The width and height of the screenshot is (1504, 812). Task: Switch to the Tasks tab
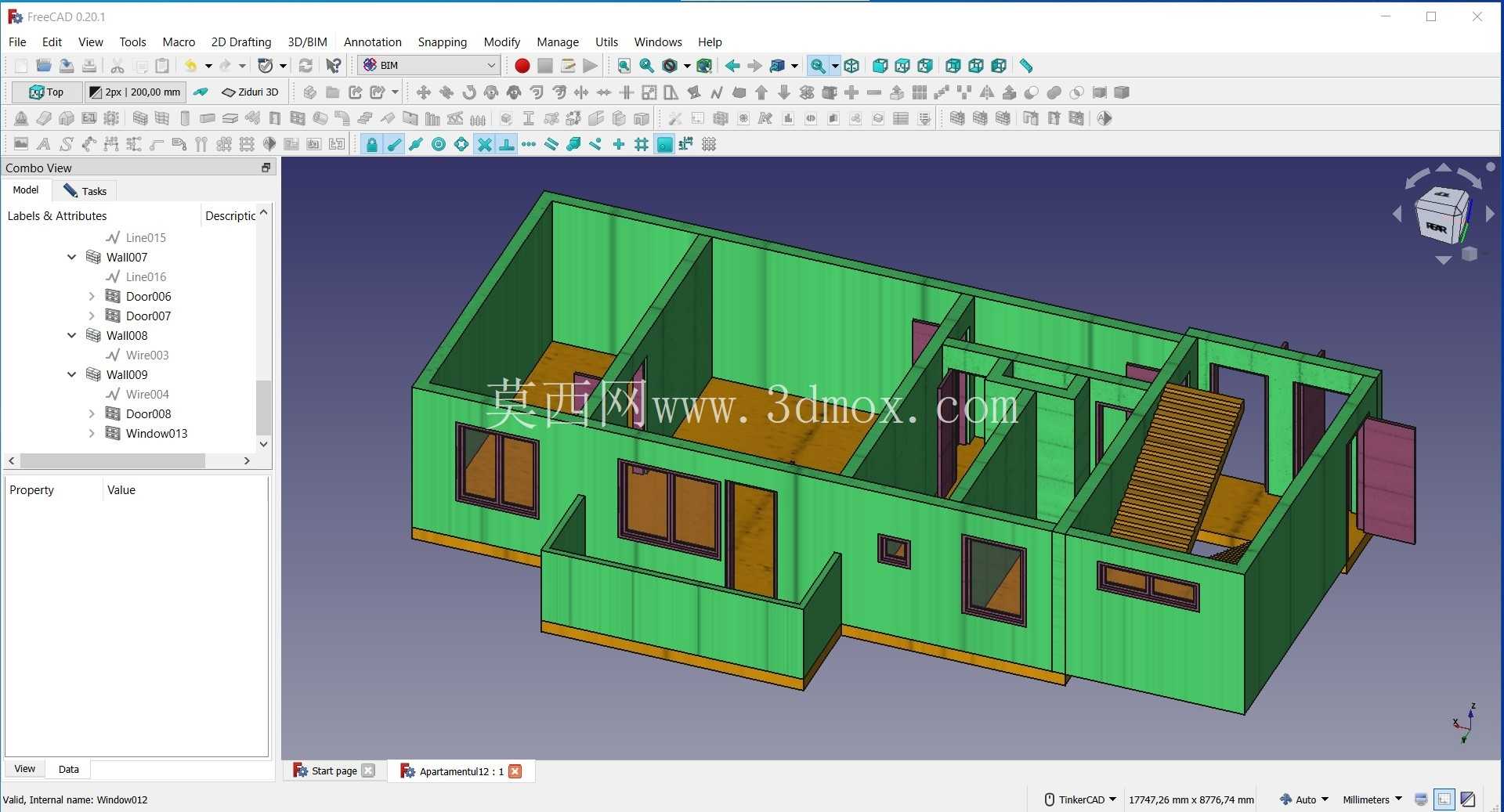click(x=85, y=191)
